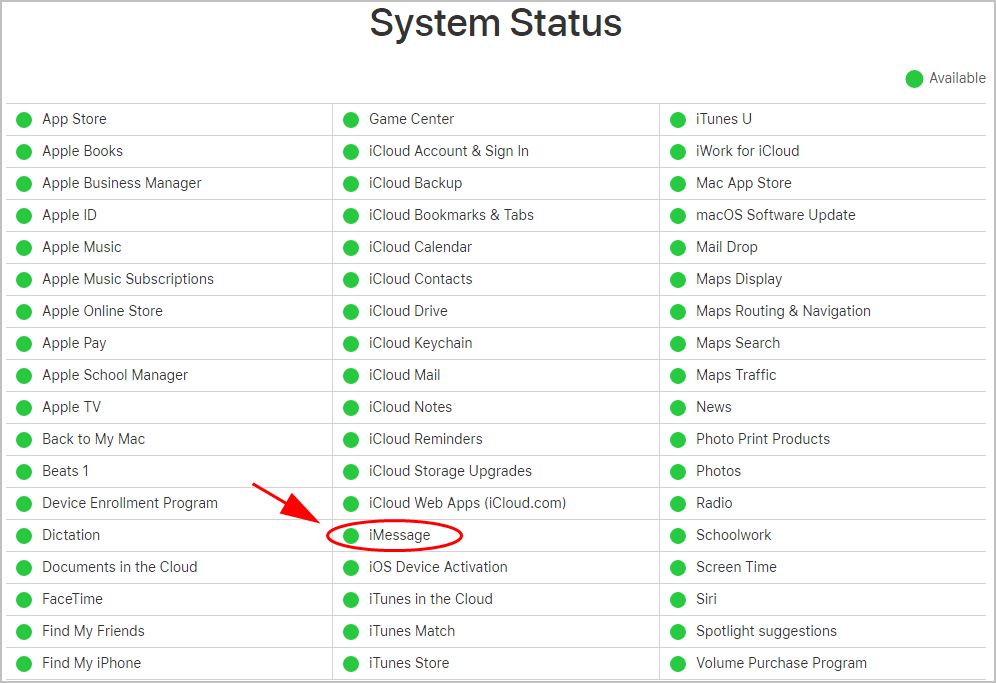Screen dimensions: 996x683
Task: Click the green status dot beside iTunes Store
Action: click(351, 664)
